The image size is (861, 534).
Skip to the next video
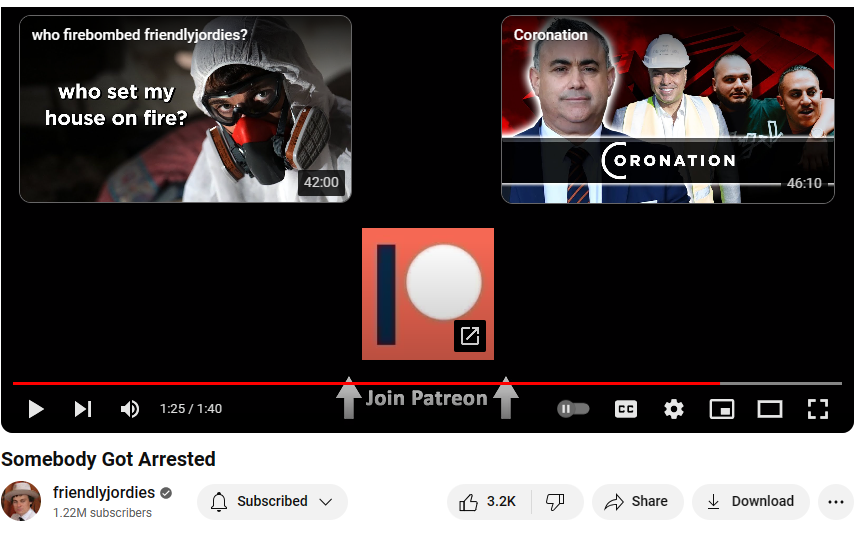coord(83,409)
